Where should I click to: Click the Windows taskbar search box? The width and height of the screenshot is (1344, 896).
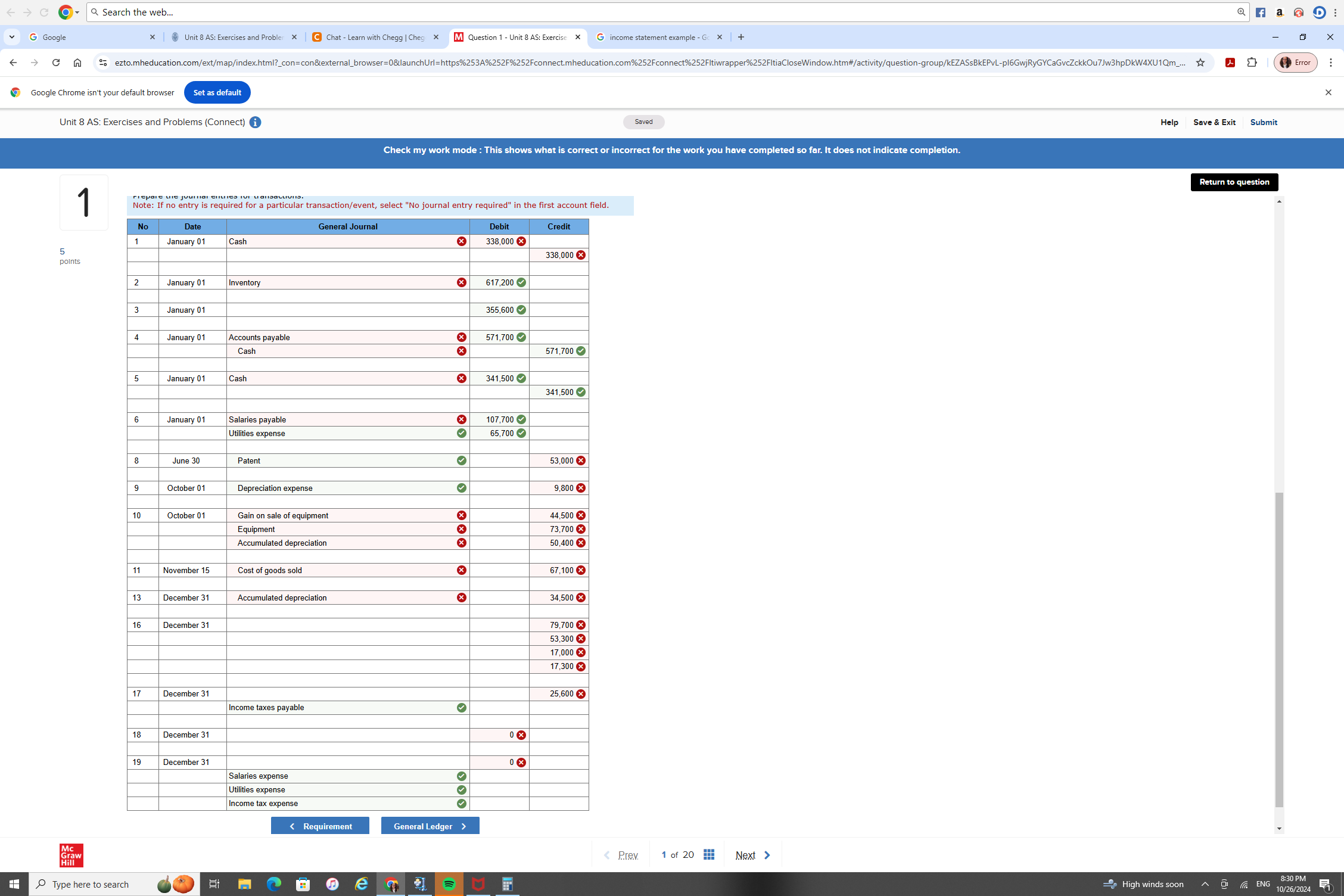89,884
